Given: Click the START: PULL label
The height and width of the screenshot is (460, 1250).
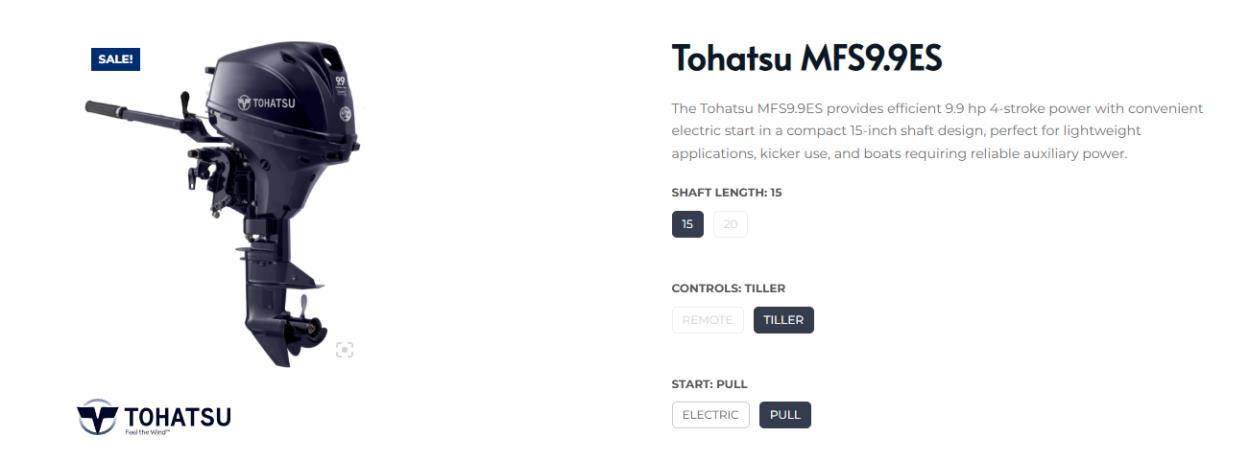Looking at the screenshot, I should pos(709,383).
